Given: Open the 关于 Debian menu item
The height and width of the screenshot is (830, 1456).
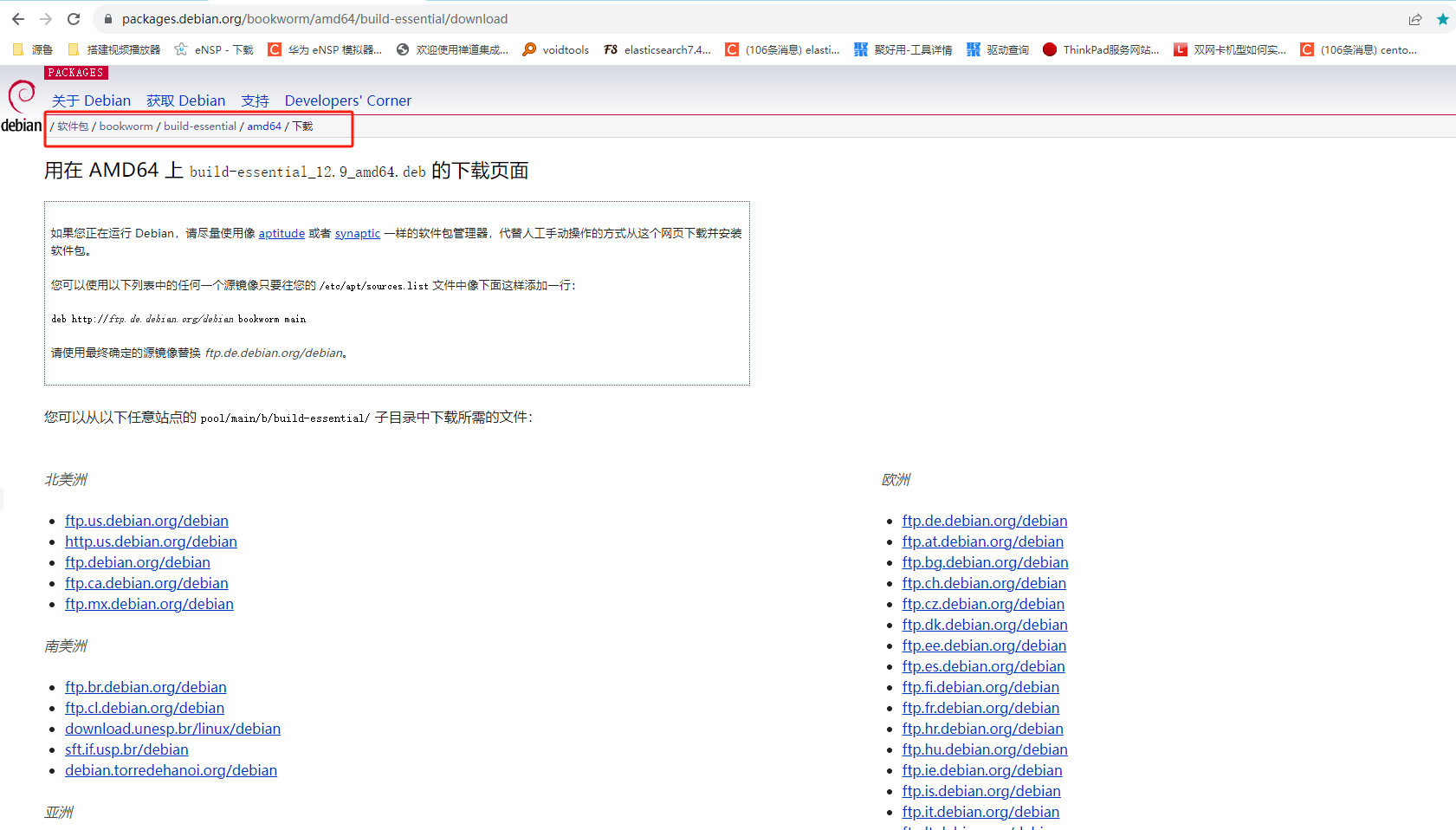Looking at the screenshot, I should (91, 101).
